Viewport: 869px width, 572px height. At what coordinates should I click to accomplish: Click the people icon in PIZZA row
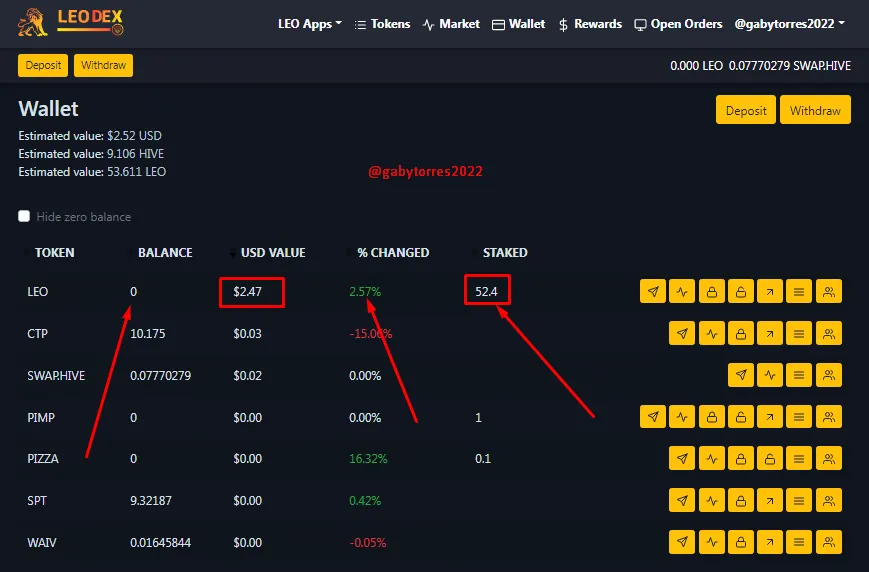[829, 458]
